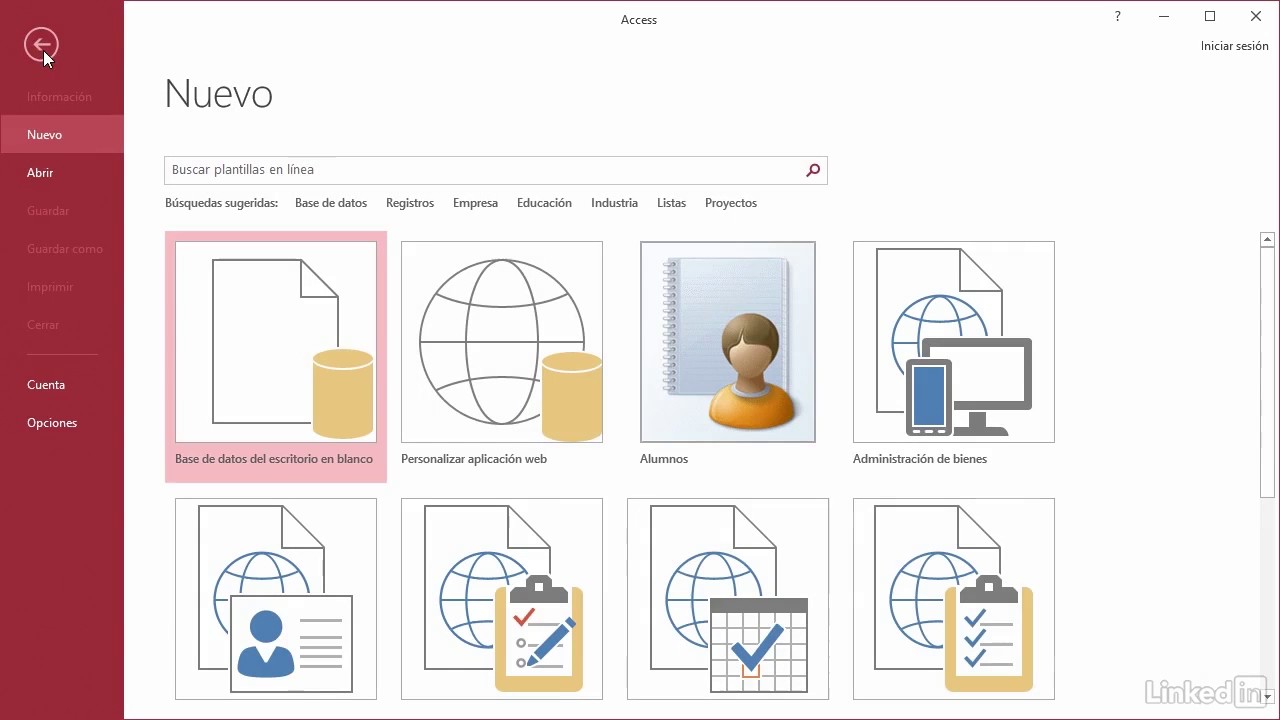Click the Personalizar aplicación web caption
The height and width of the screenshot is (720, 1280).
(474, 459)
